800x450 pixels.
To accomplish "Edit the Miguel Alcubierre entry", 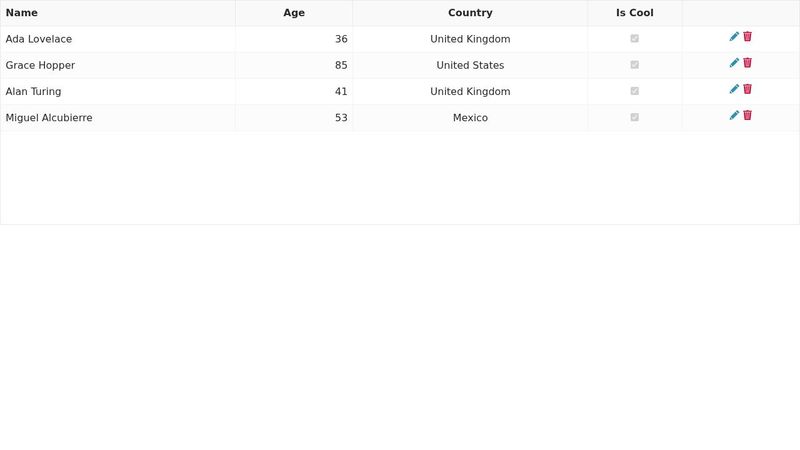I will coord(734,115).
